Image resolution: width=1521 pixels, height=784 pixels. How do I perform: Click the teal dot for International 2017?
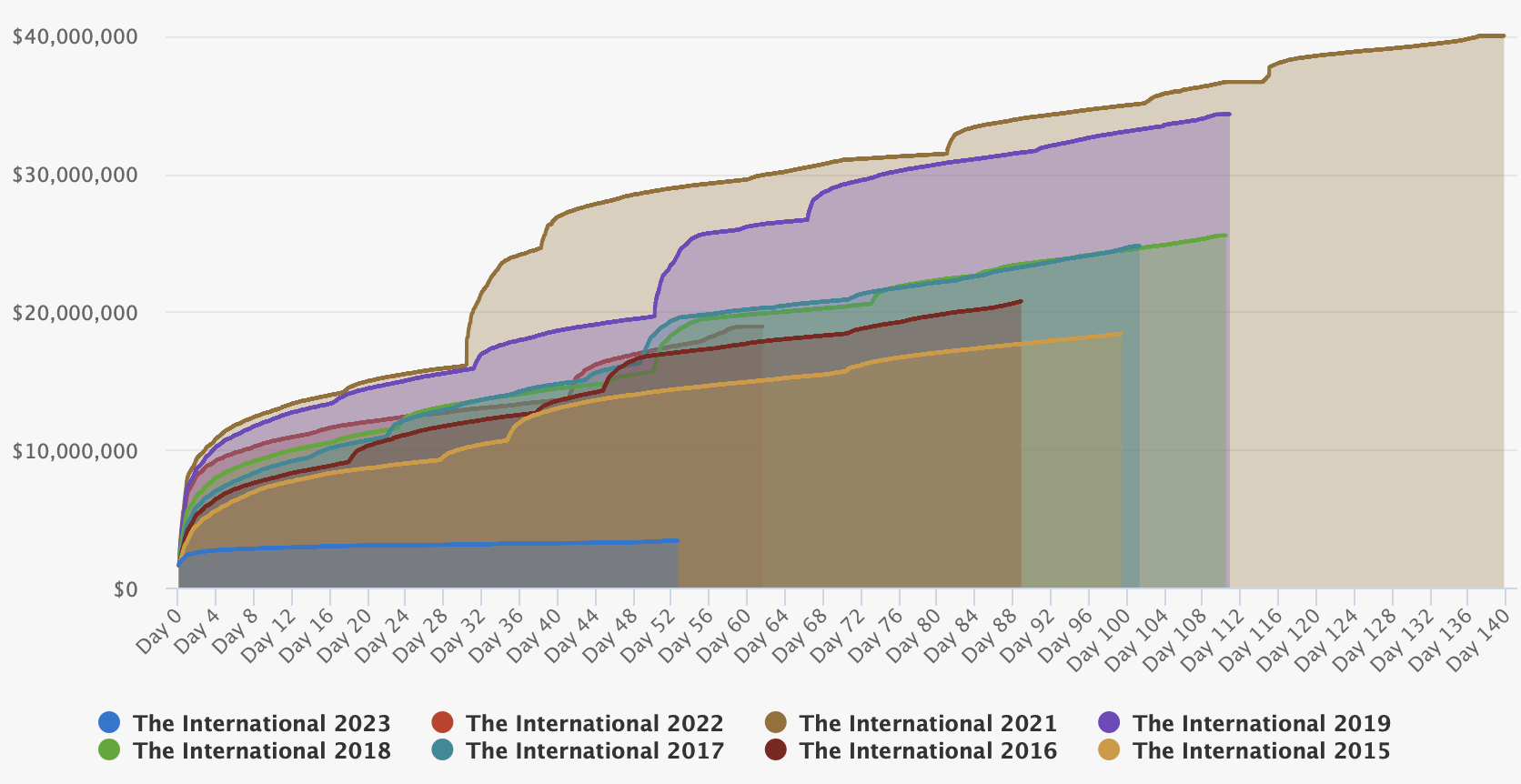pyautogui.click(x=442, y=750)
